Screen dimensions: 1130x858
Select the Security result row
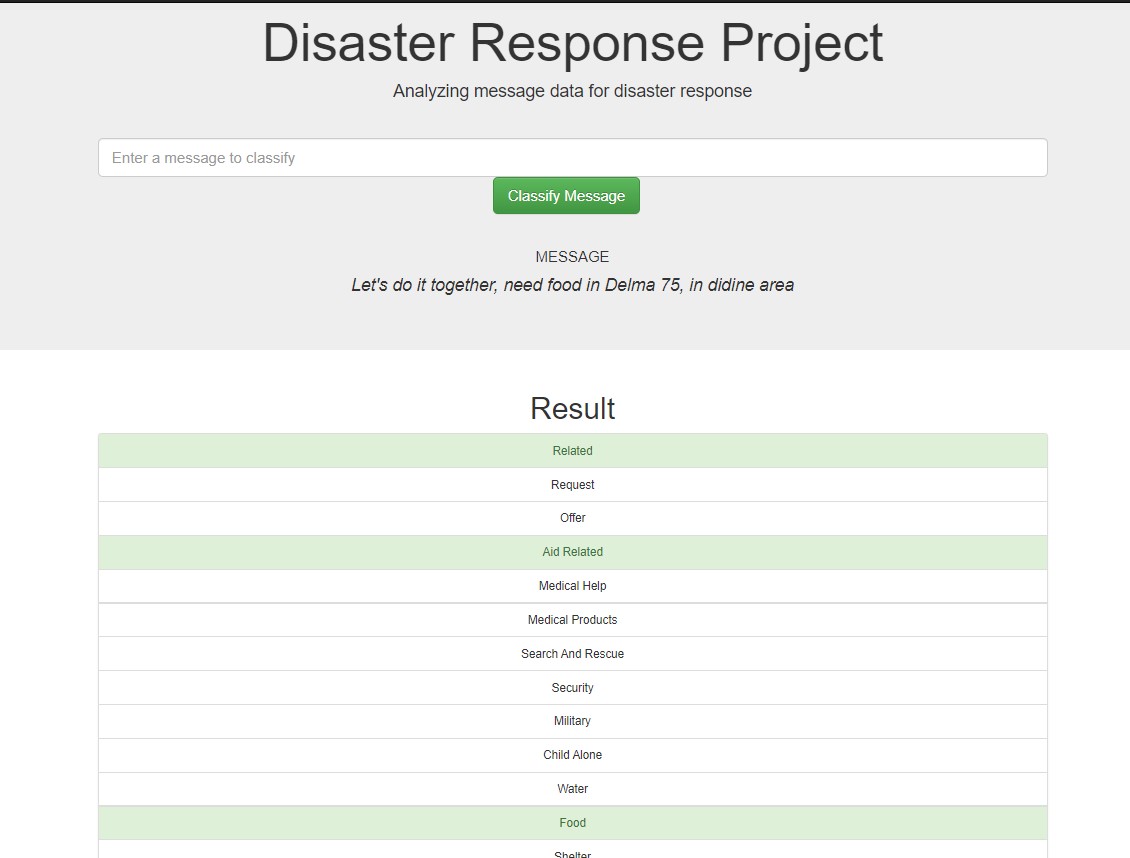[x=572, y=687]
